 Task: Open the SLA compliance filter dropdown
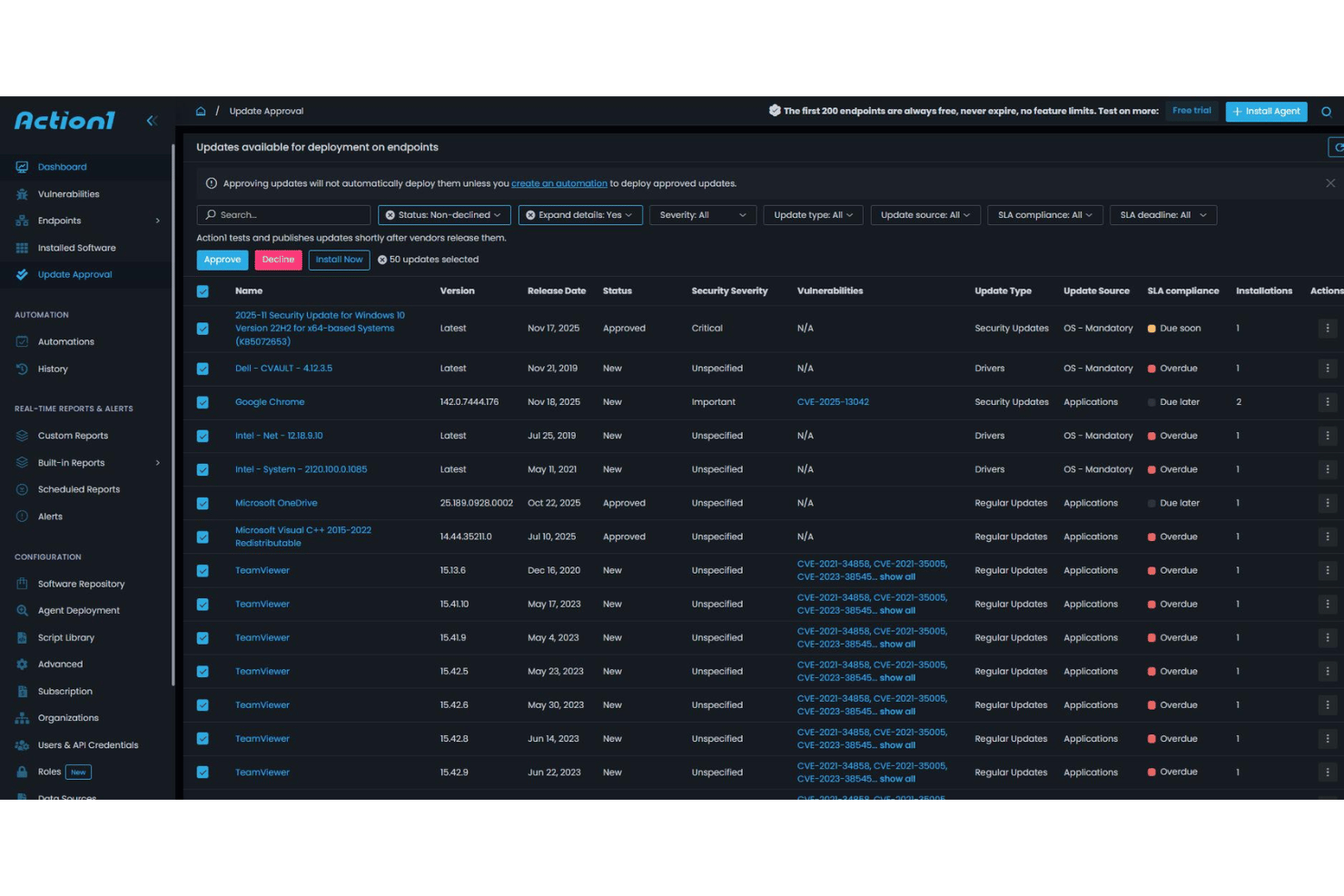(x=1045, y=215)
